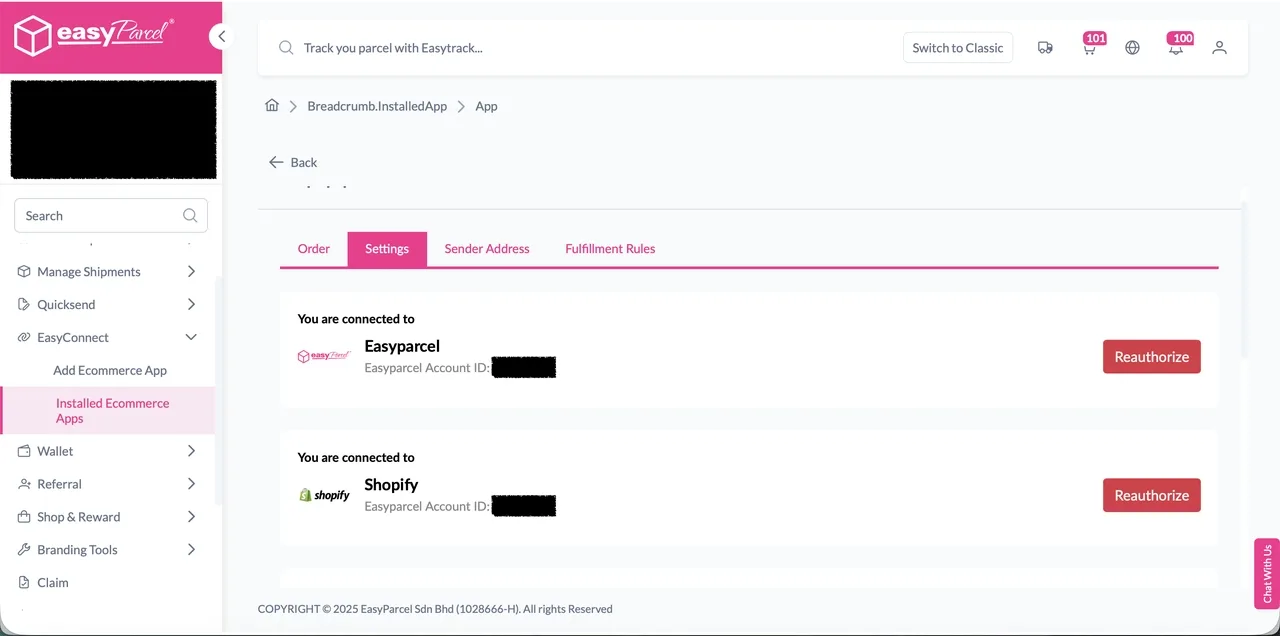Click the globe language icon
Viewport: 1280px width, 636px height.
(x=1132, y=47)
